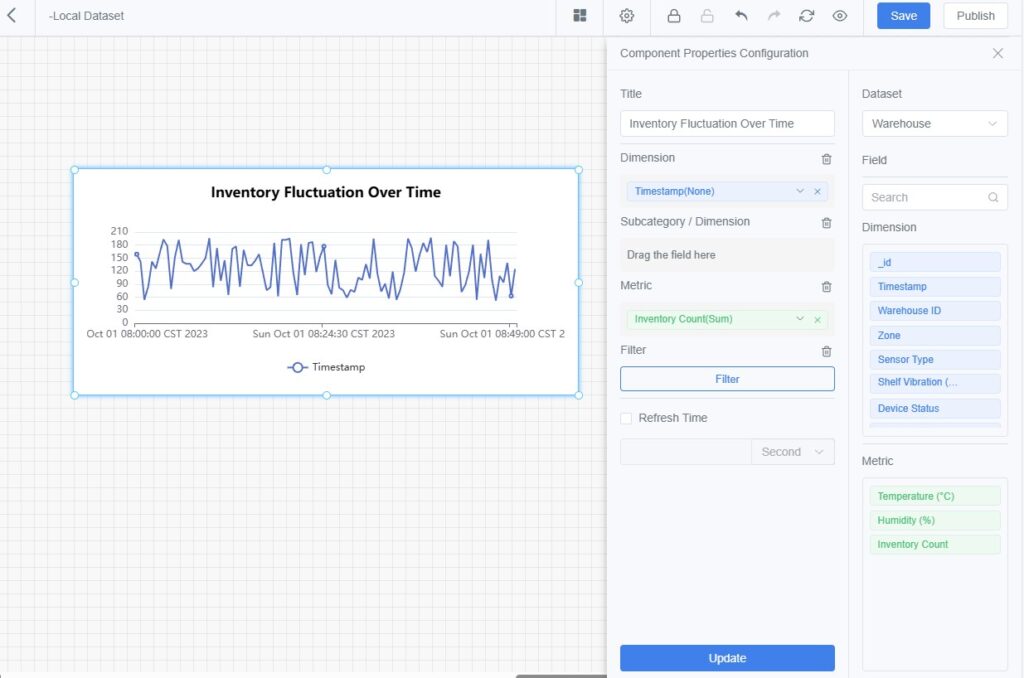The height and width of the screenshot is (678, 1024).
Task: Select the Warehouse ID dimension field
Action: (x=934, y=311)
